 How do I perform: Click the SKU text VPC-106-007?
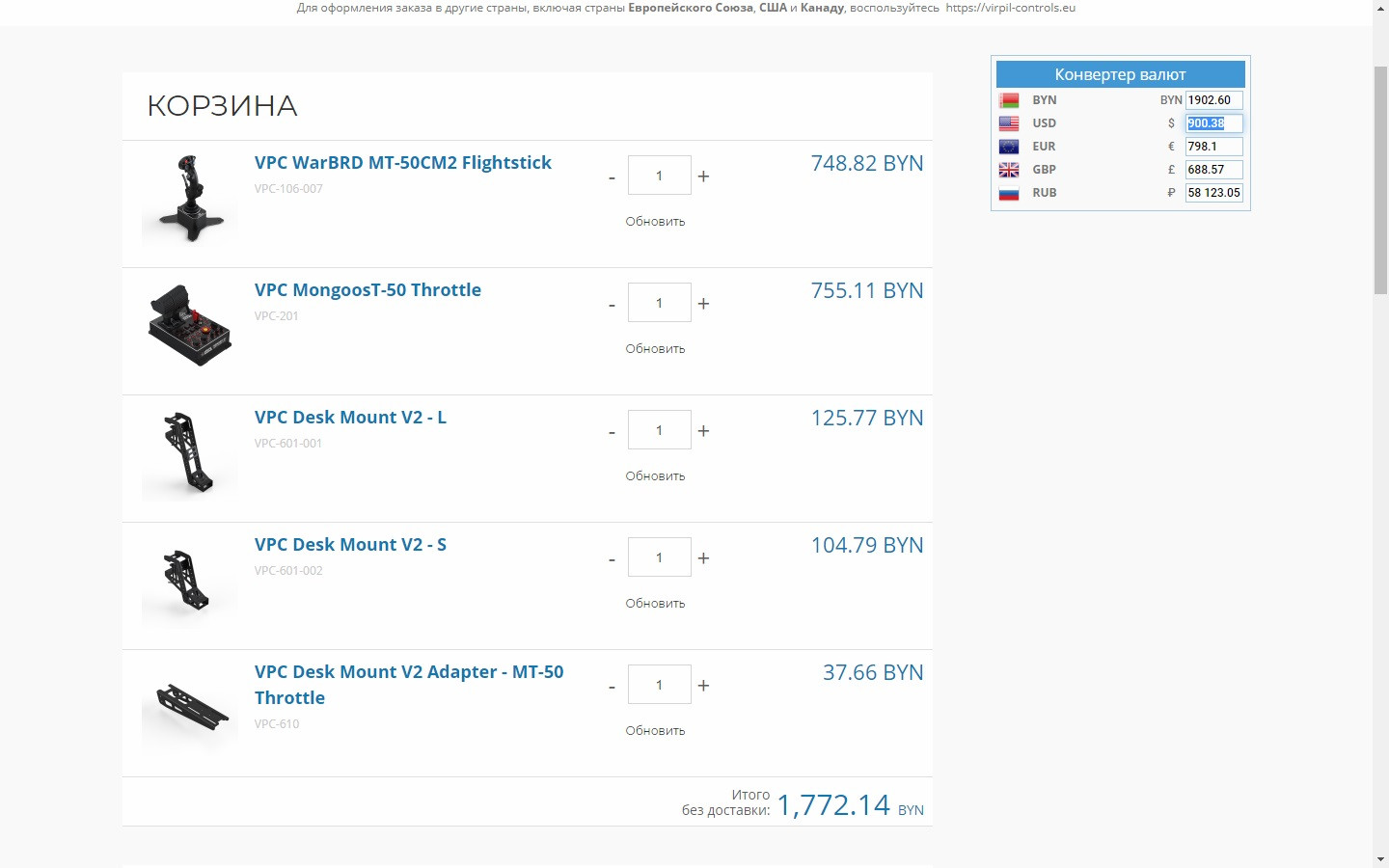coord(288,189)
